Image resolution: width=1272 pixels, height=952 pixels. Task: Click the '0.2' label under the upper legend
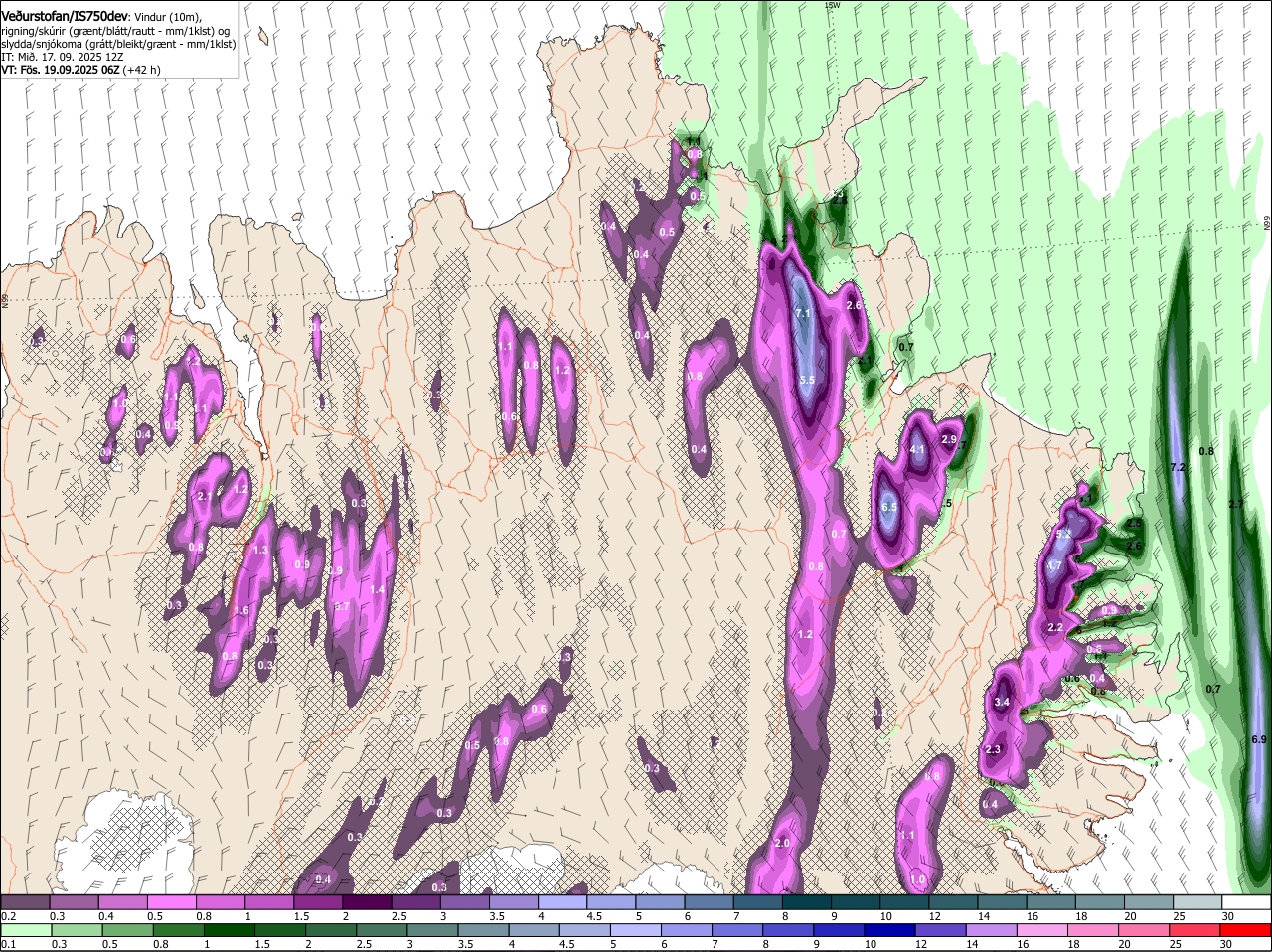(8, 916)
